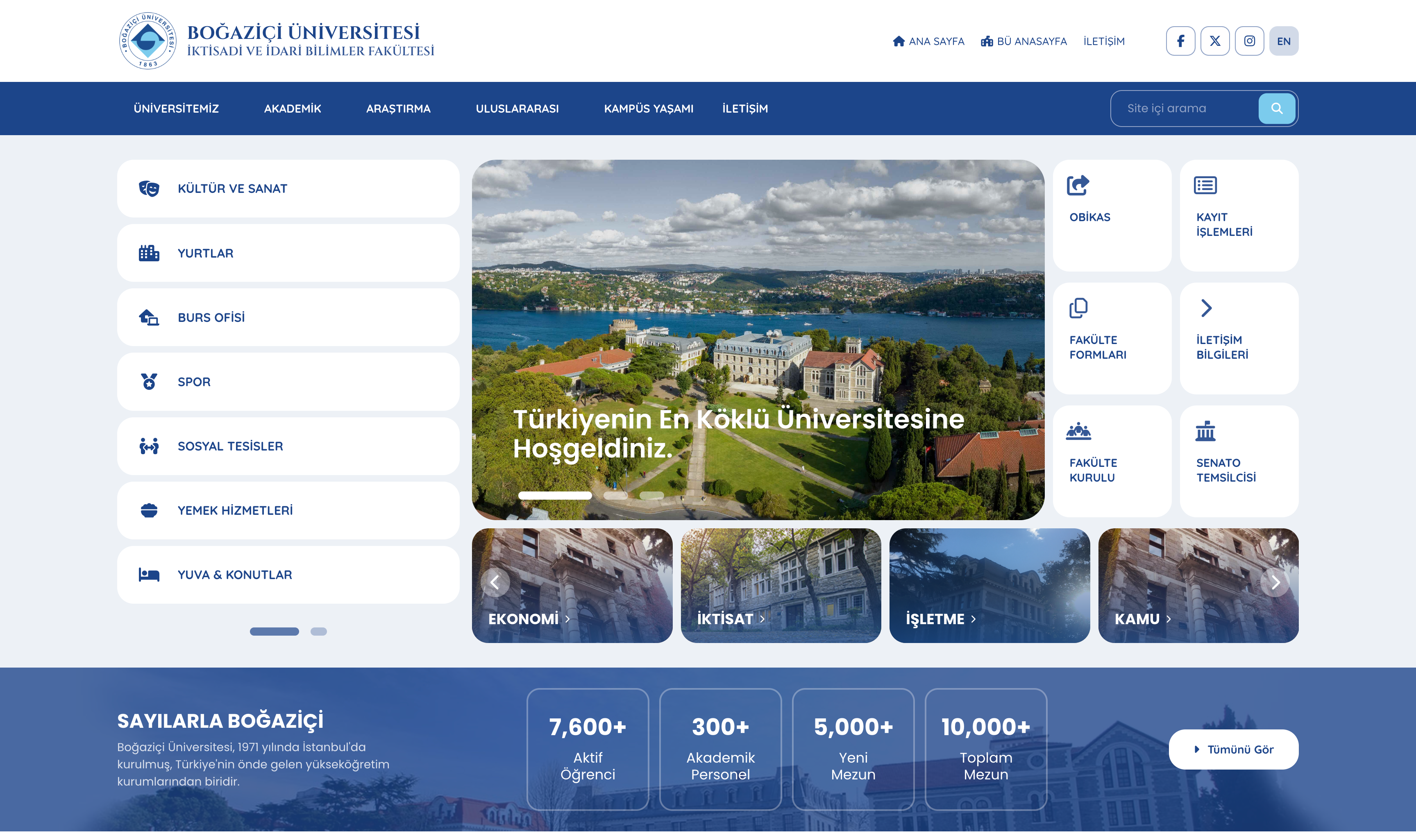Open the Akademik menu

pyautogui.click(x=292, y=108)
